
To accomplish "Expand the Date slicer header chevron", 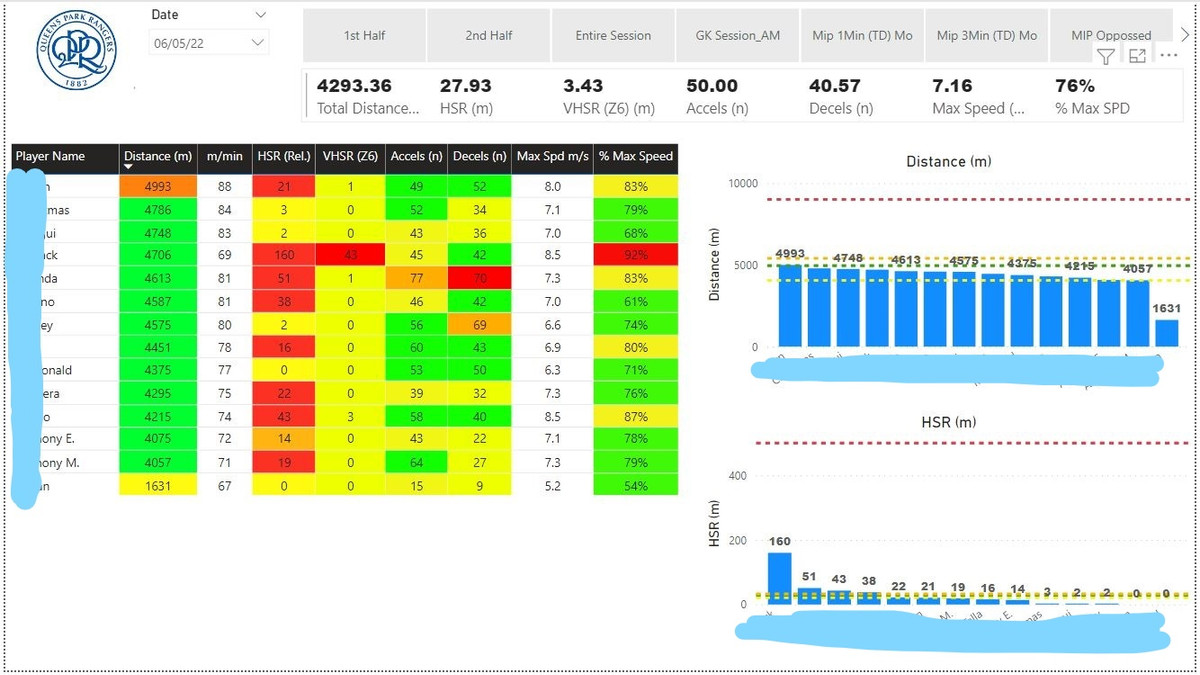I will 261,15.
